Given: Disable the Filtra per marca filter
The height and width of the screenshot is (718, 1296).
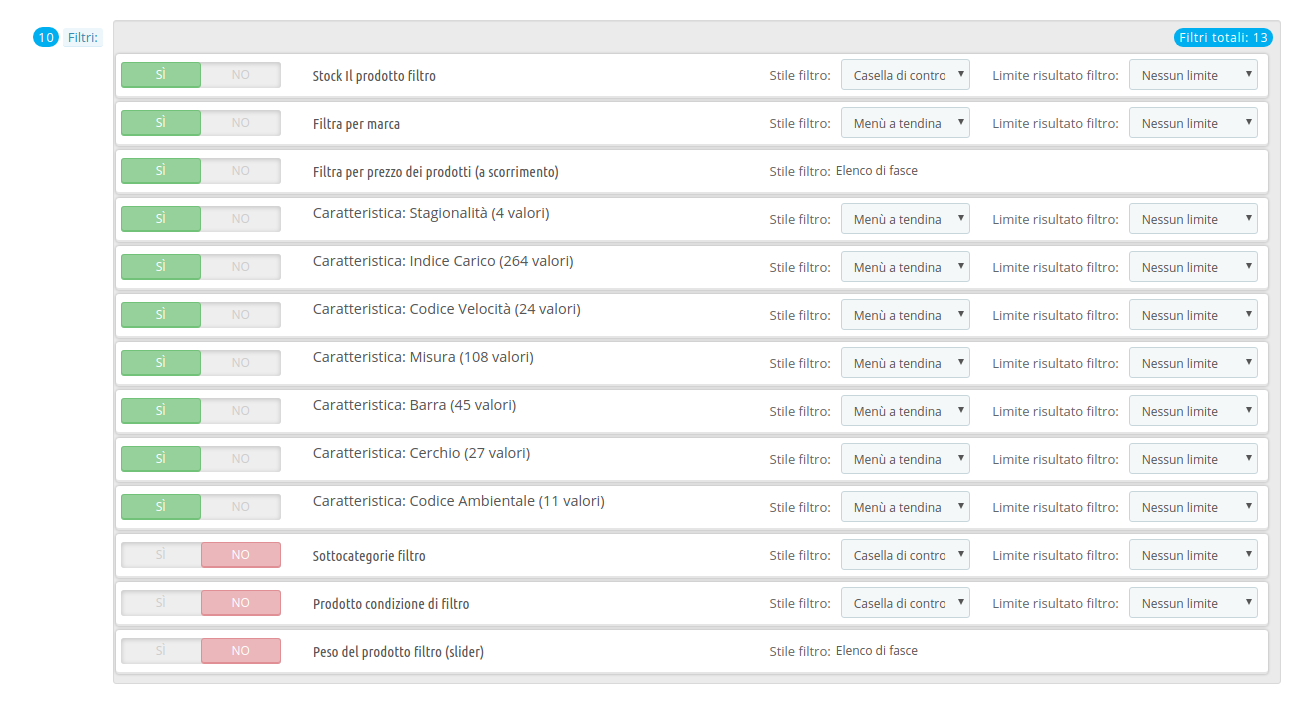Looking at the screenshot, I should [x=240, y=123].
